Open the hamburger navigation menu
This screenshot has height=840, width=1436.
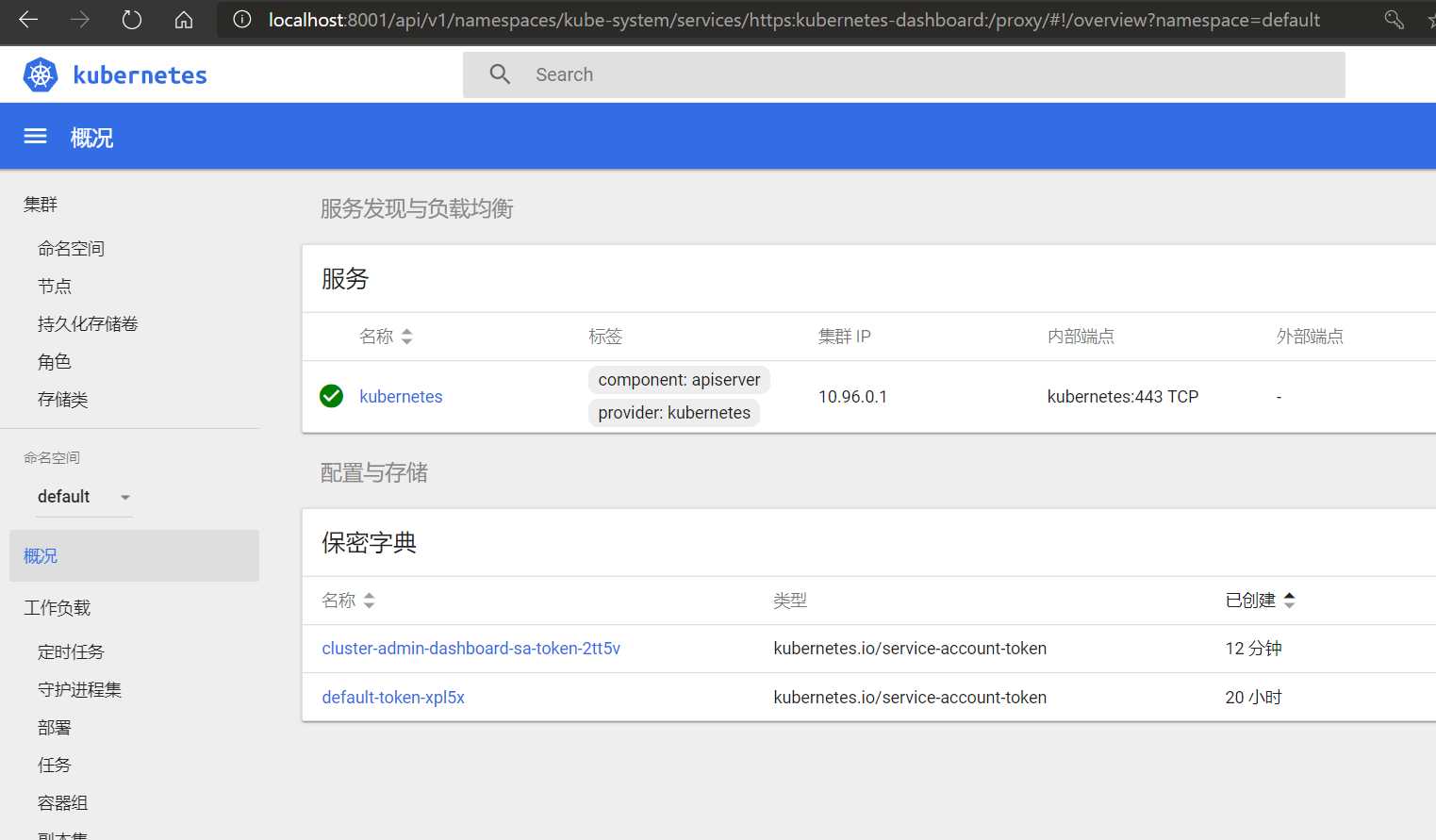[x=35, y=137]
